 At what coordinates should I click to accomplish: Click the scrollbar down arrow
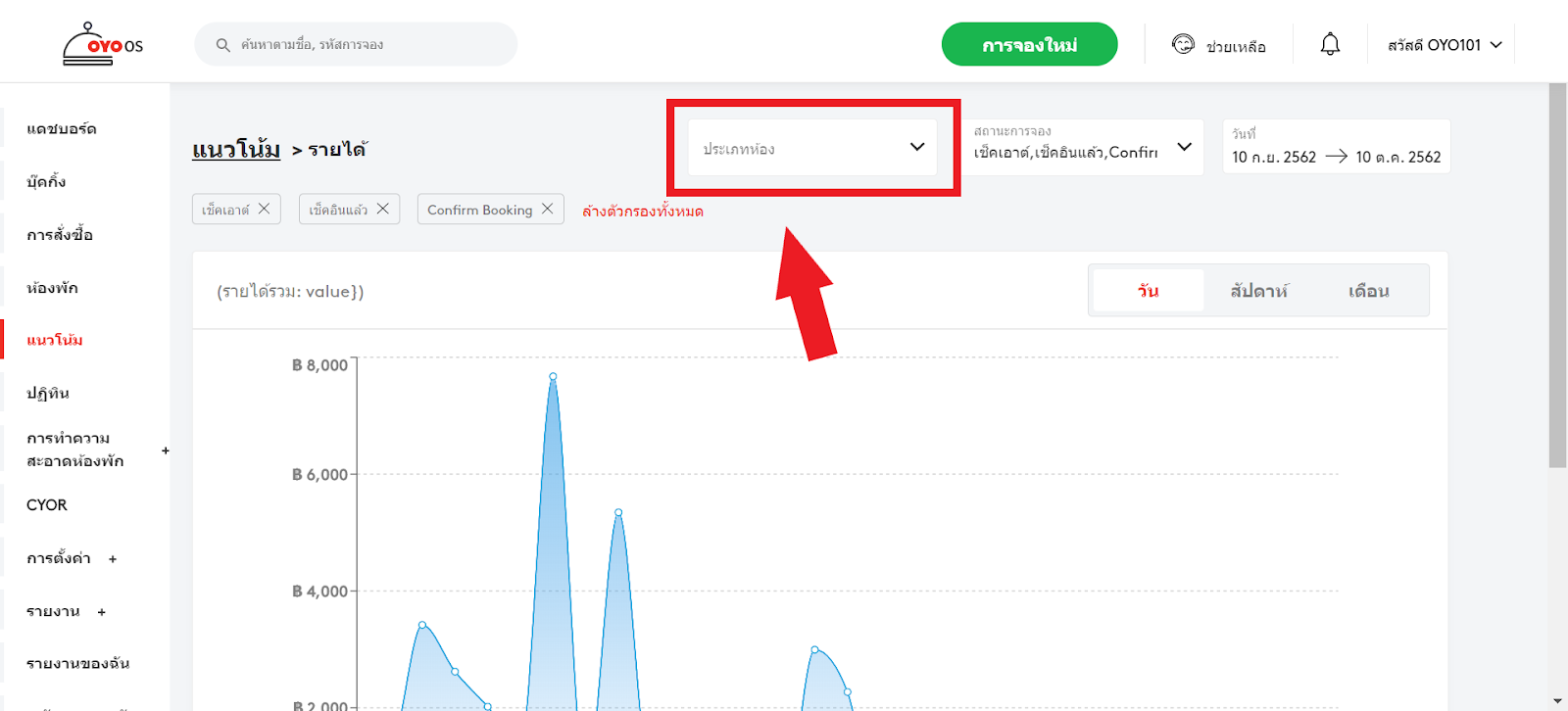coord(1557,701)
